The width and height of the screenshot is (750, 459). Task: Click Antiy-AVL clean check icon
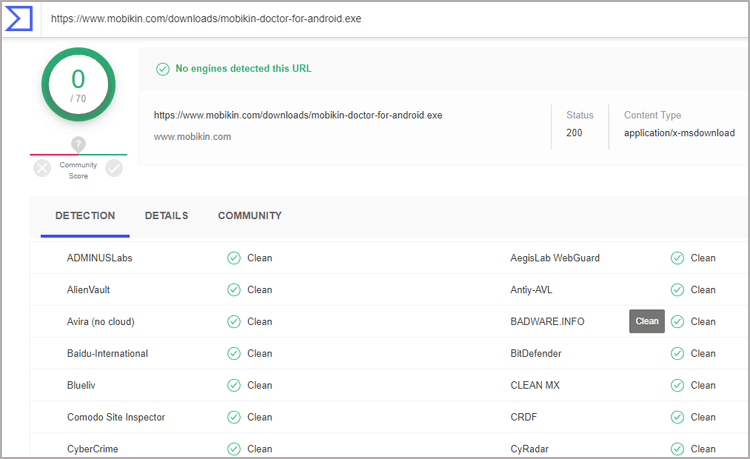point(677,290)
